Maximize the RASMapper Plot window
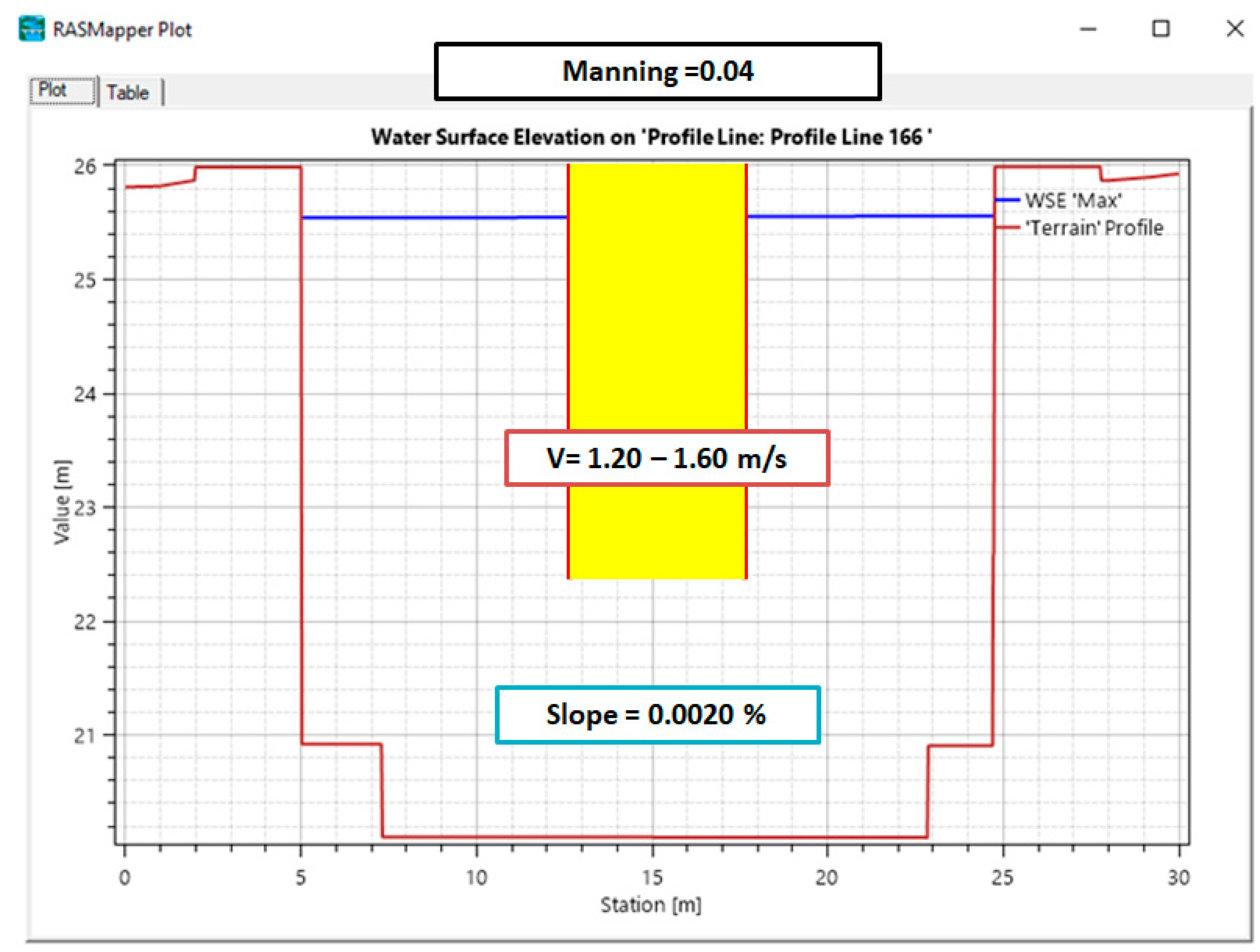This screenshot has height=952, width=1260. [1160, 29]
